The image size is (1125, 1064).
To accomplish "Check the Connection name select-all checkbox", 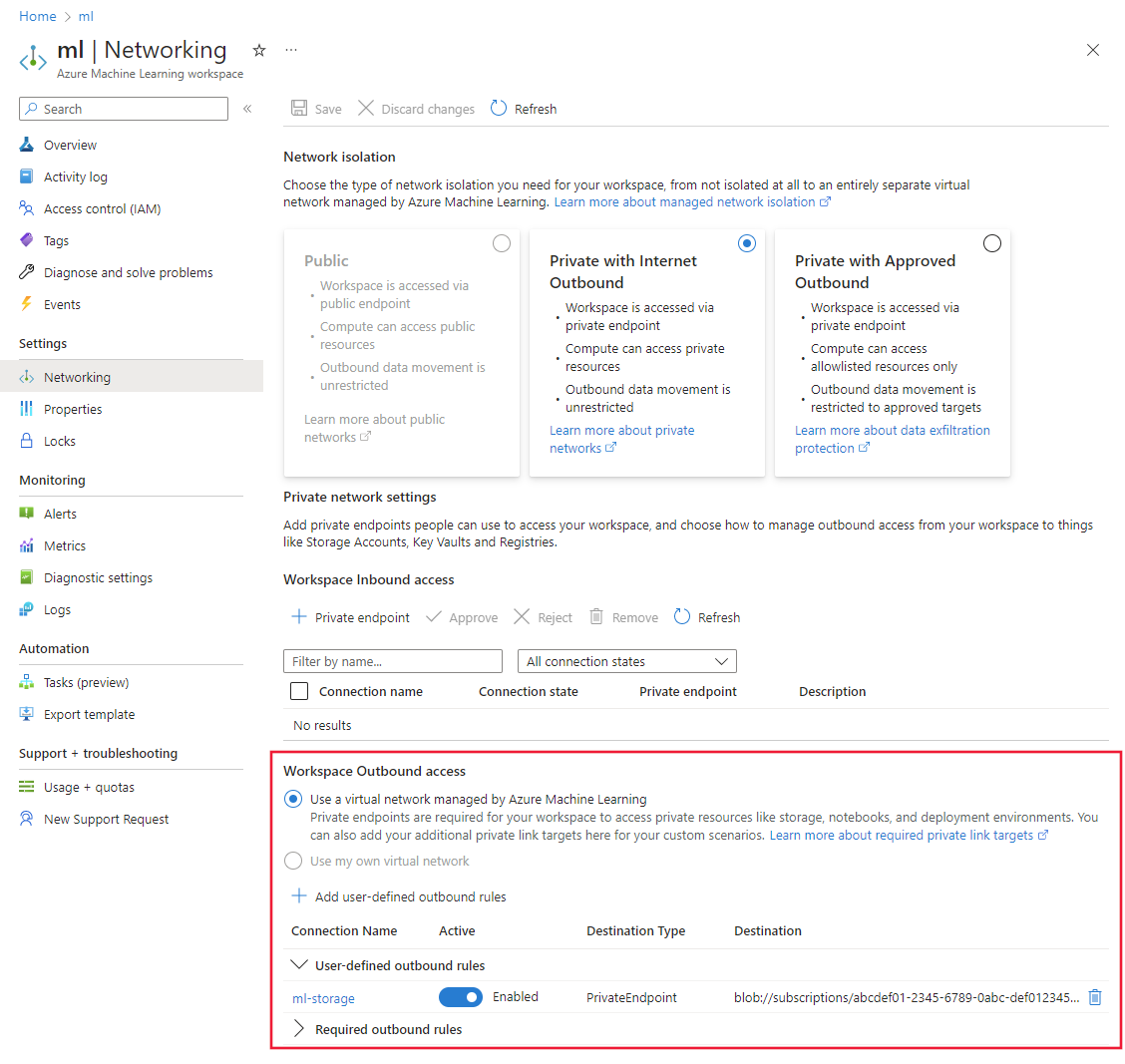I will click(x=299, y=692).
